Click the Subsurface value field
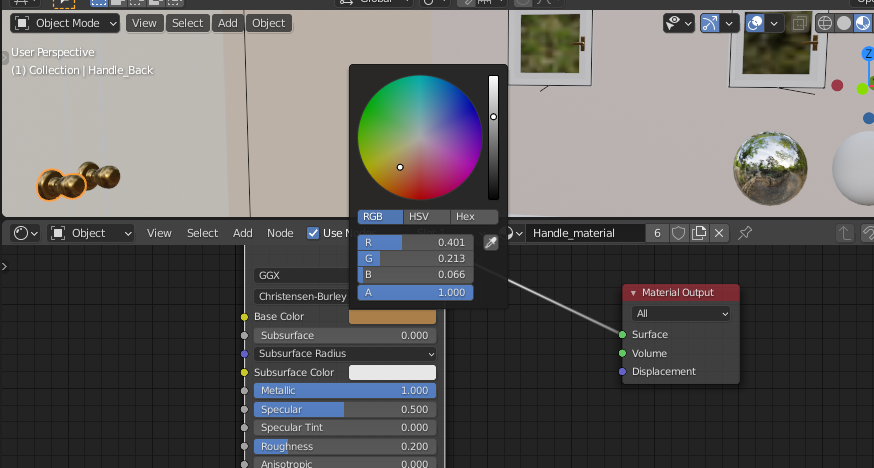 point(345,335)
